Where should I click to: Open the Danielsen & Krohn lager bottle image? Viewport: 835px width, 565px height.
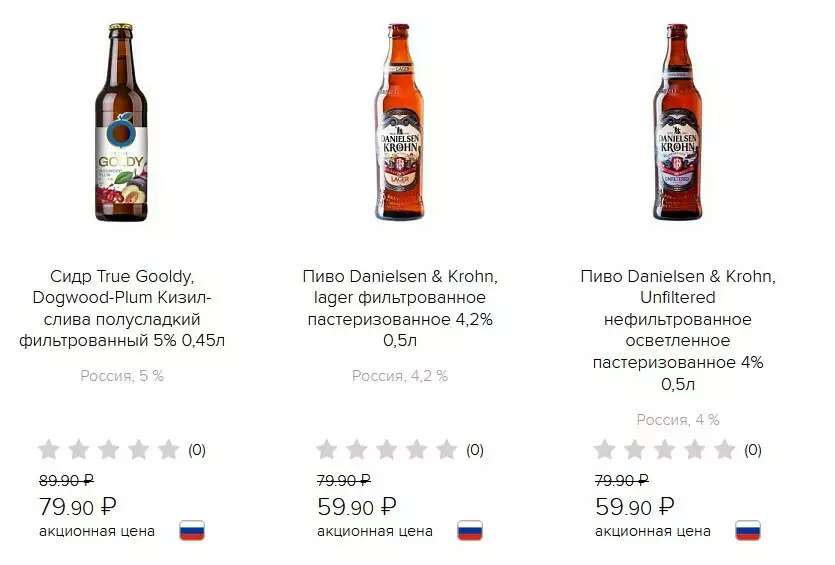click(400, 121)
